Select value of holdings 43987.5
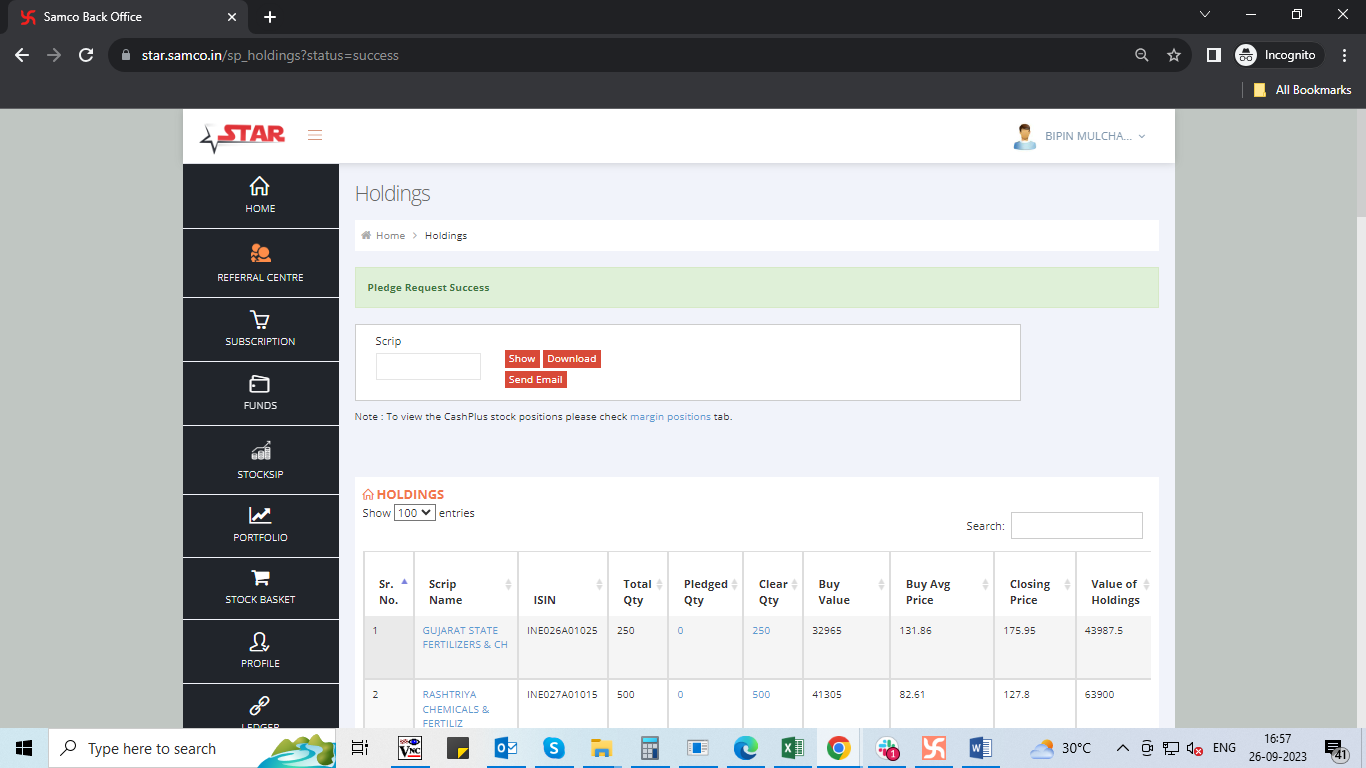This screenshot has height=768, width=1366. click(x=1104, y=631)
